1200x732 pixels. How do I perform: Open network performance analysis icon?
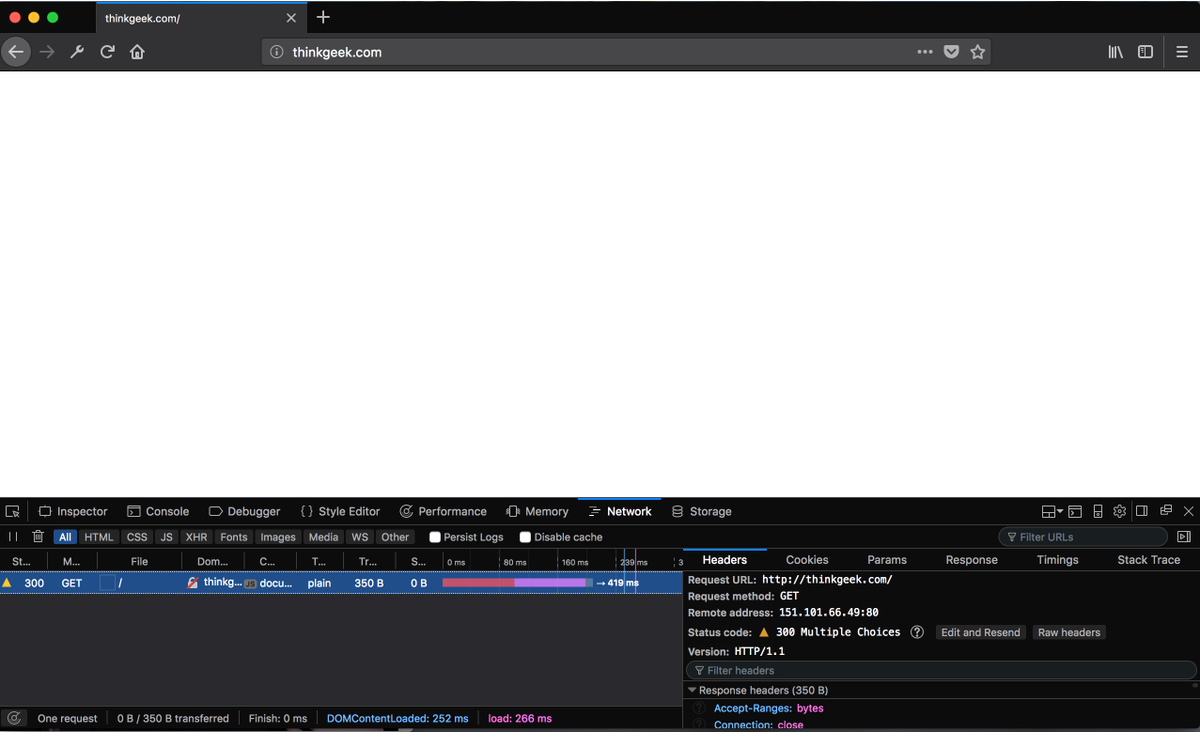pyautogui.click(x=13, y=718)
